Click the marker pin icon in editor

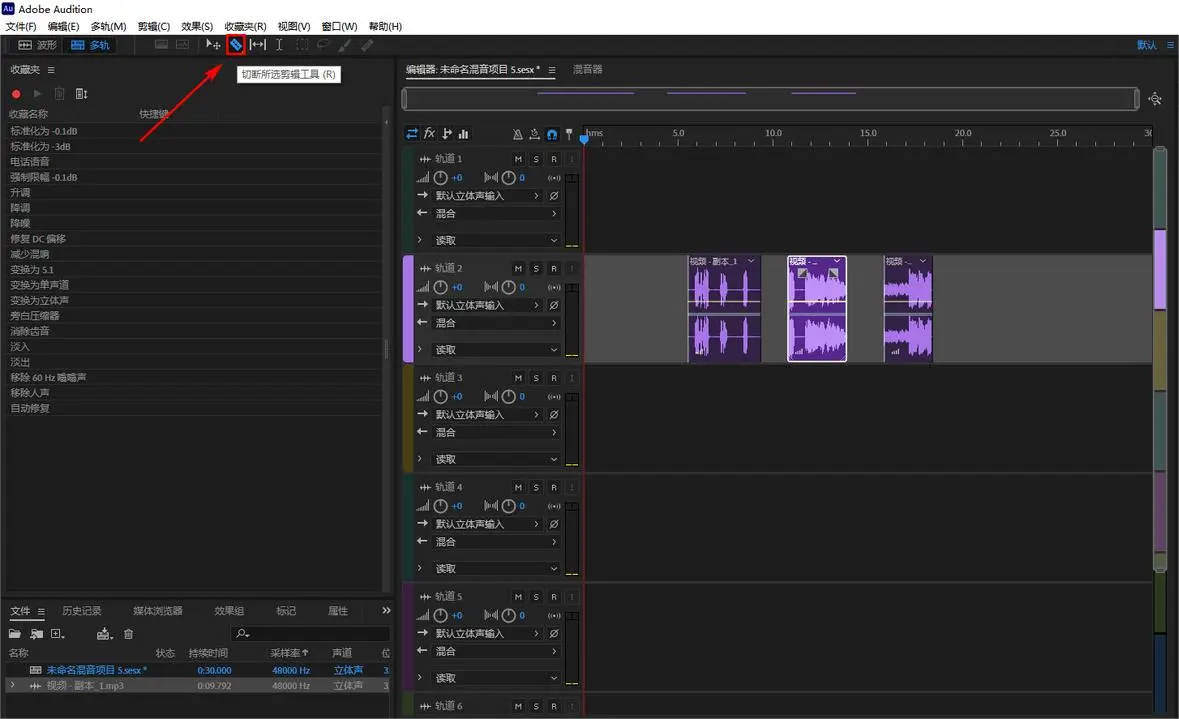(569, 135)
